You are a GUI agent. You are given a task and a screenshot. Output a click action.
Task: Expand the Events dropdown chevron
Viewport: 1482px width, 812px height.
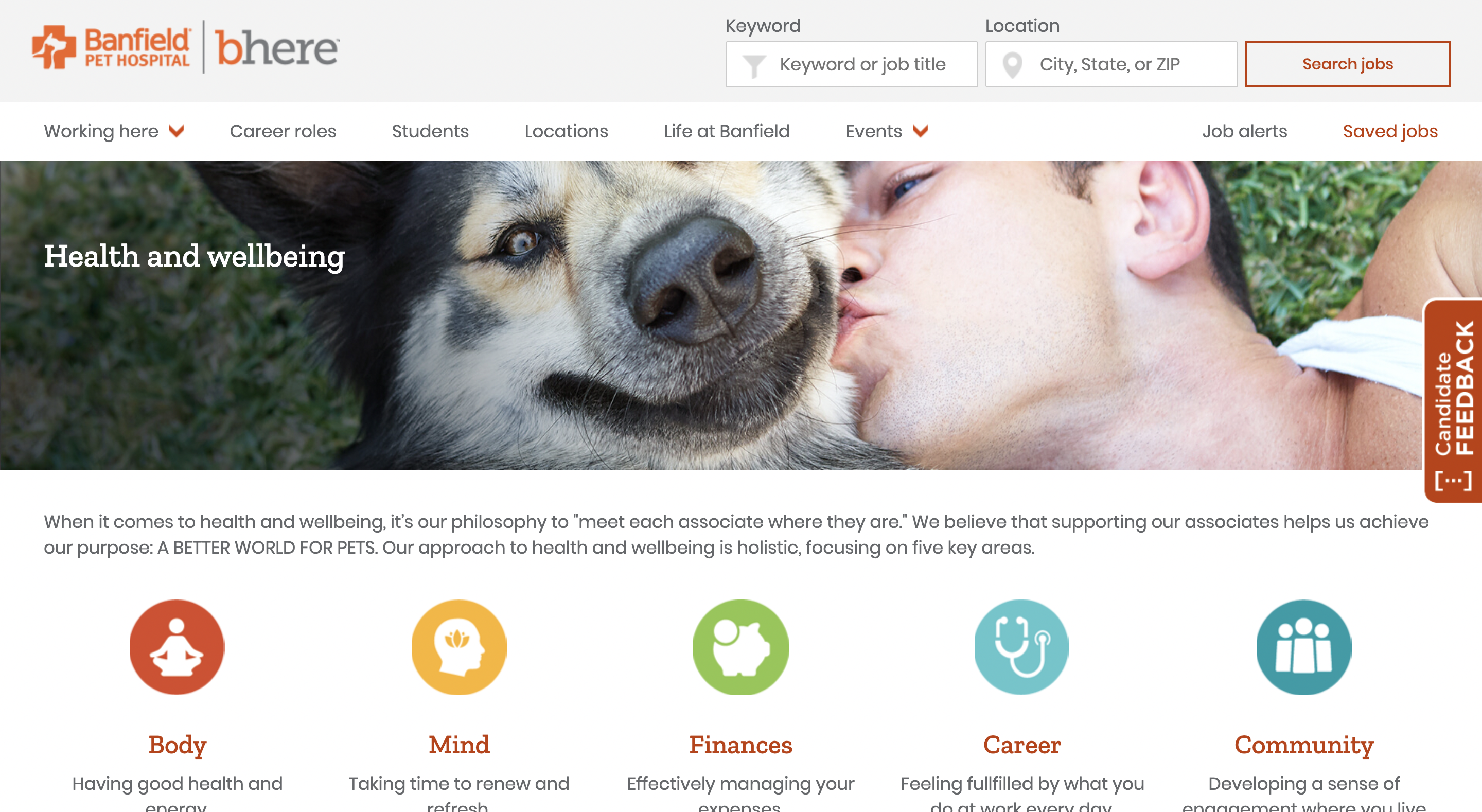point(921,131)
